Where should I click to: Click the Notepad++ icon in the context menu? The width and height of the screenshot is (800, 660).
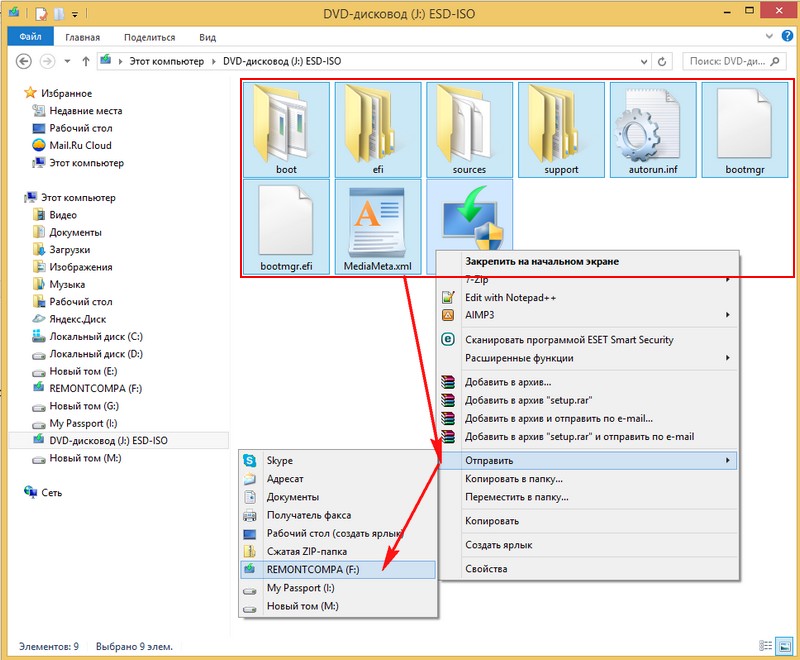coord(447,297)
